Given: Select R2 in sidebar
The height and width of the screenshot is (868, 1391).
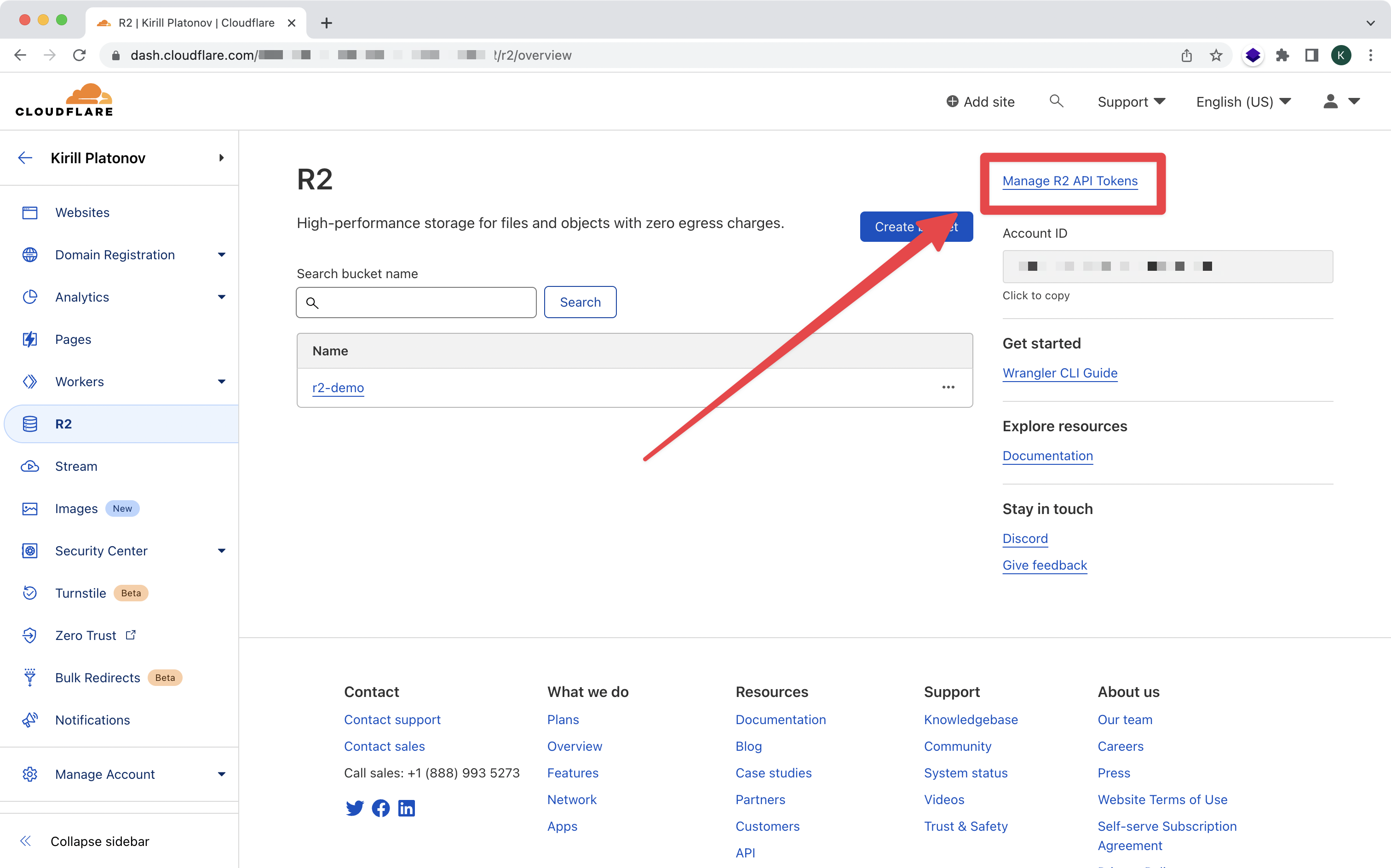Looking at the screenshot, I should pos(122,424).
